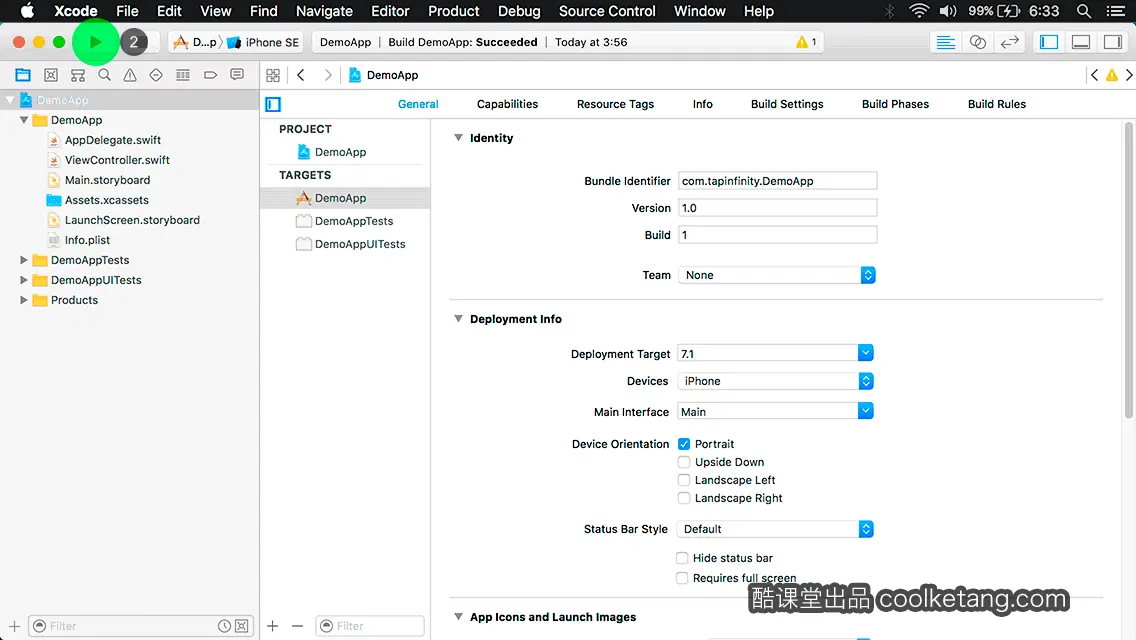Jump to previous issue arrow
Image resolution: width=1136 pixels, height=640 pixels.
pos(1094,75)
